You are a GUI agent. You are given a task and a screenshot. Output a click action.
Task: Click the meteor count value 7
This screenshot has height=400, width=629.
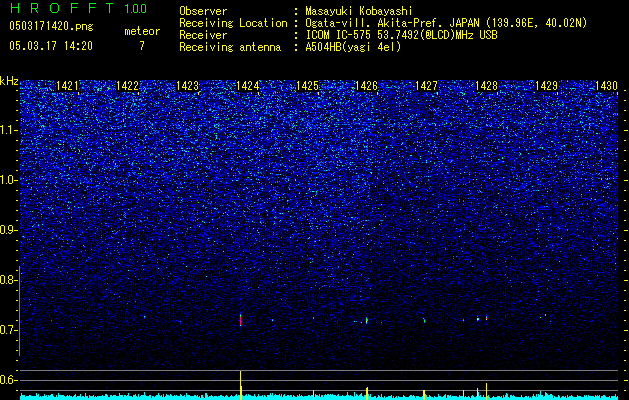click(142, 46)
